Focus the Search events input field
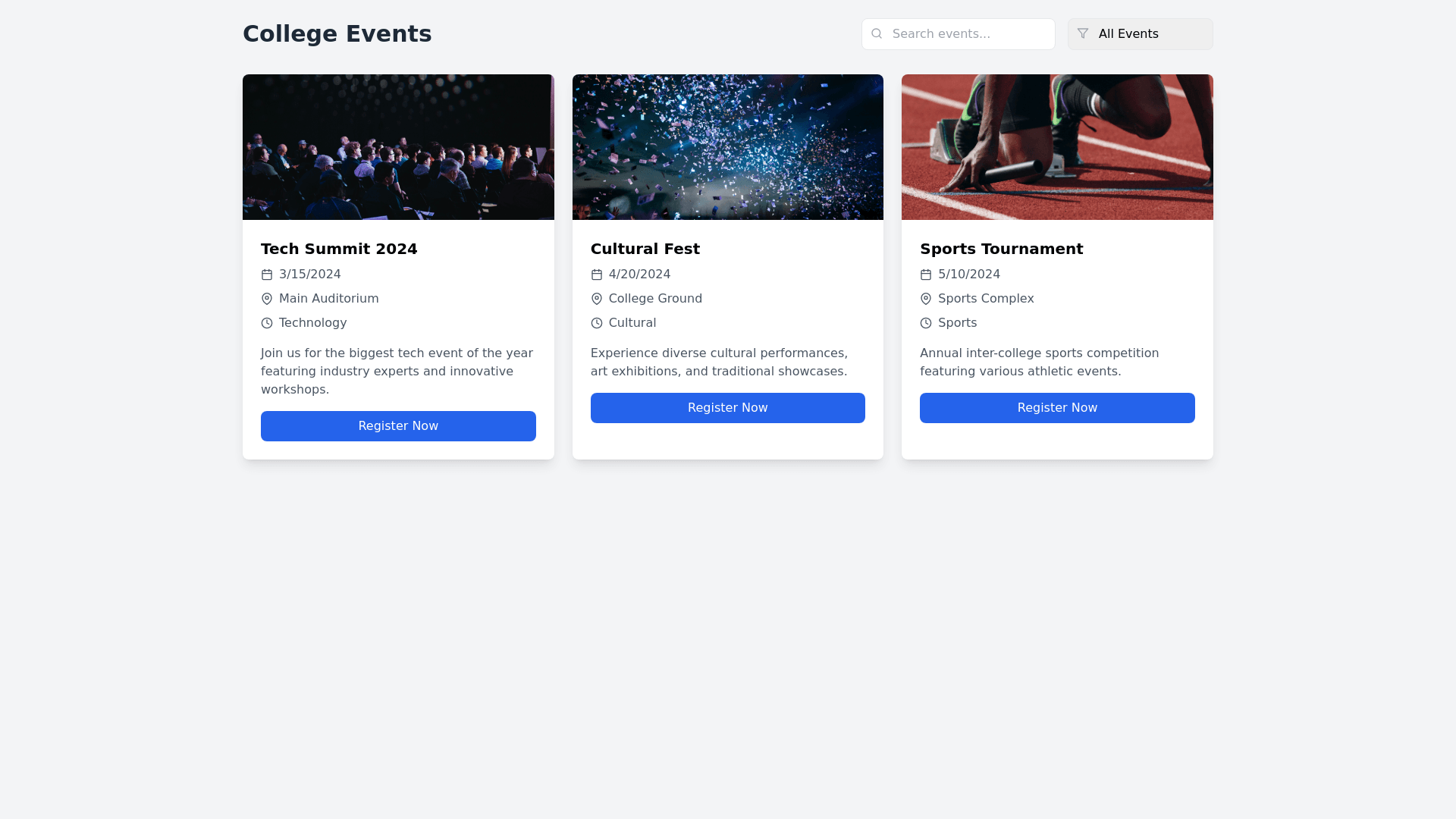 coord(968,34)
